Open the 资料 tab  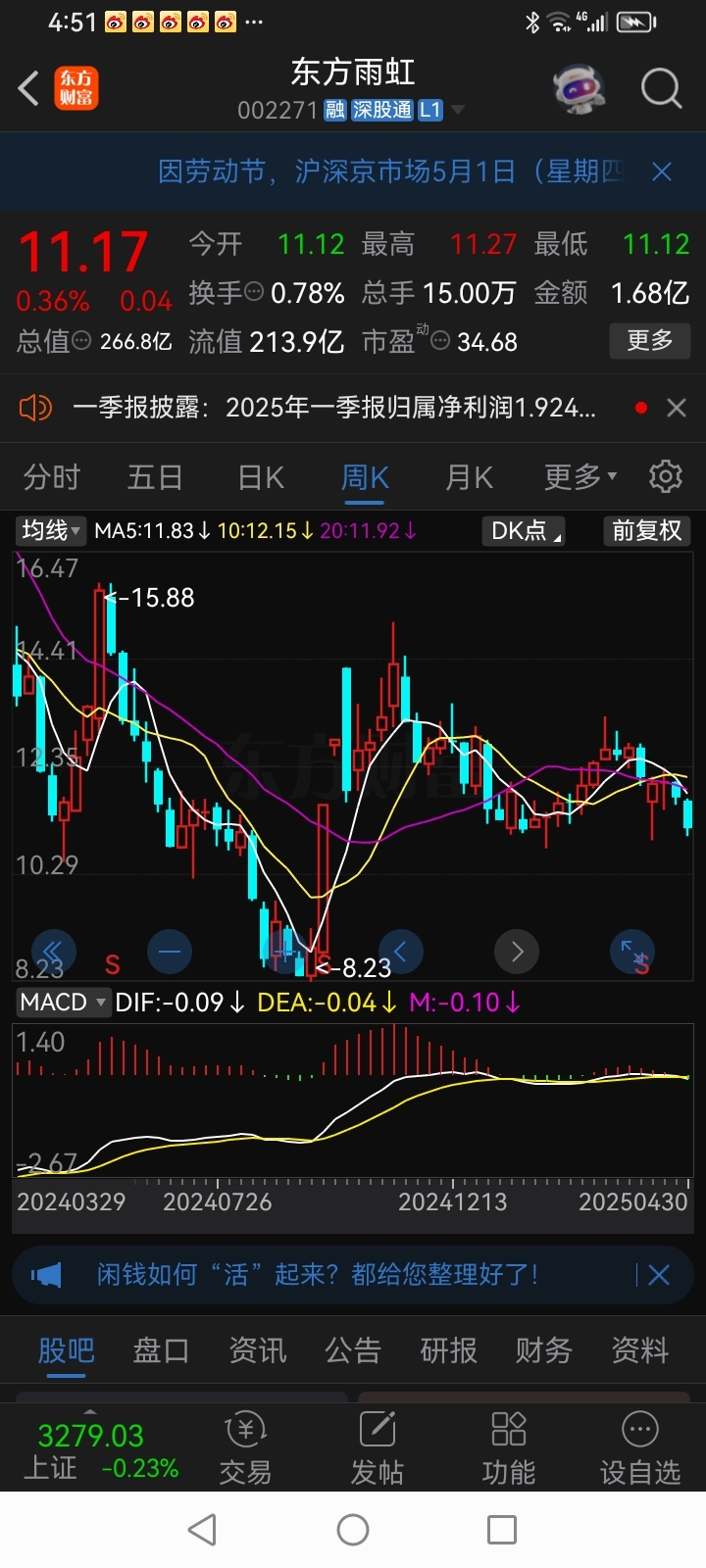click(639, 1350)
